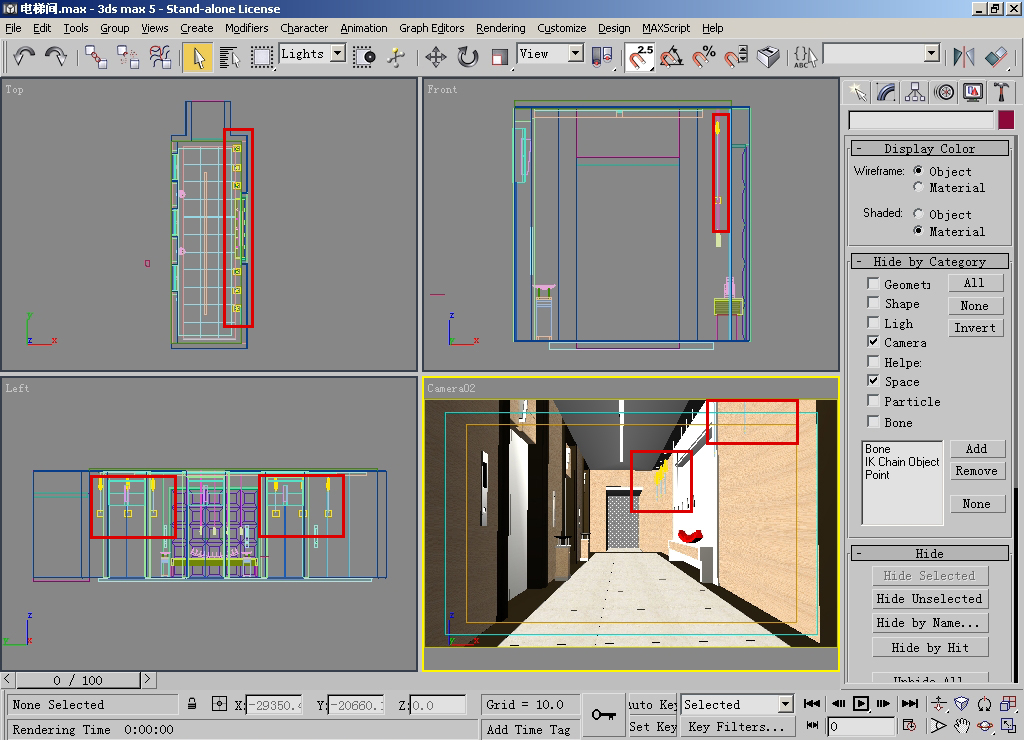Open the Rendering menu

[501, 28]
